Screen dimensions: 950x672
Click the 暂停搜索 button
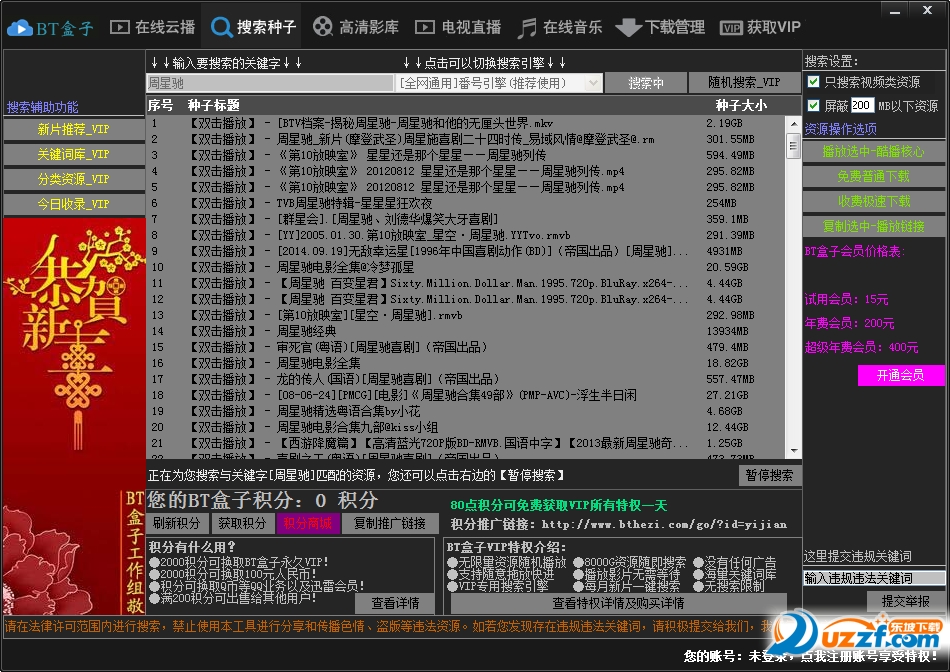(769, 475)
